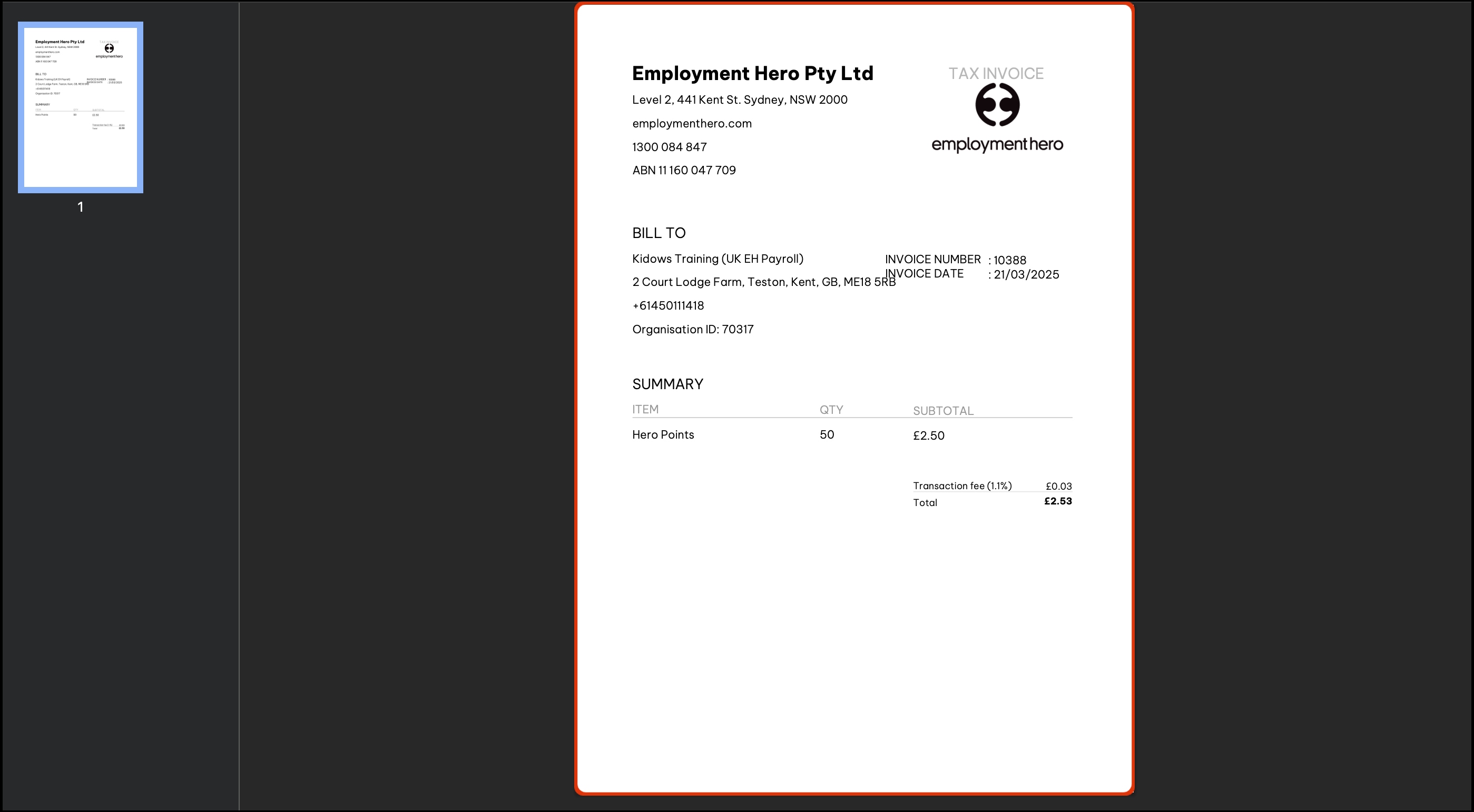
Task: Click the Transaction fee (1.1%) label
Action: click(962, 486)
